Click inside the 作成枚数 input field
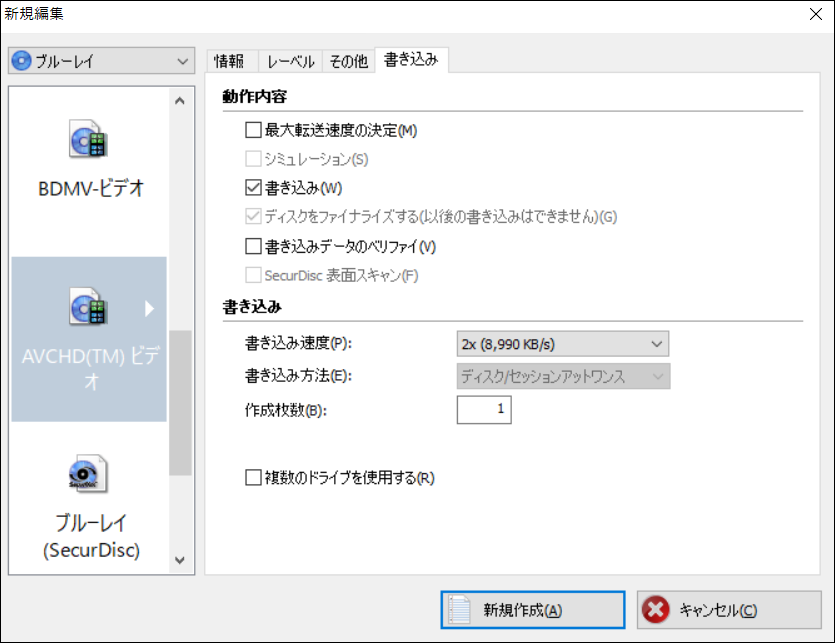The height and width of the screenshot is (643, 835). pos(484,409)
